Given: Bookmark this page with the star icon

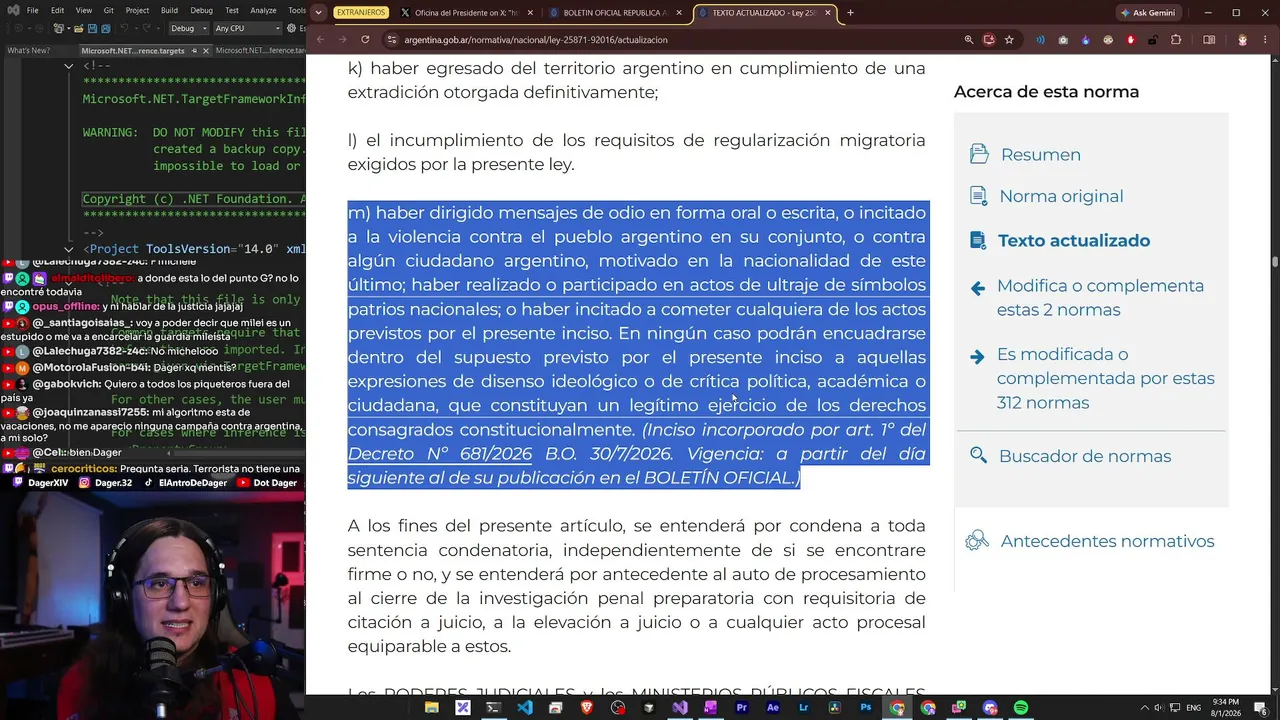Looking at the screenshot, I should 1009,40.
